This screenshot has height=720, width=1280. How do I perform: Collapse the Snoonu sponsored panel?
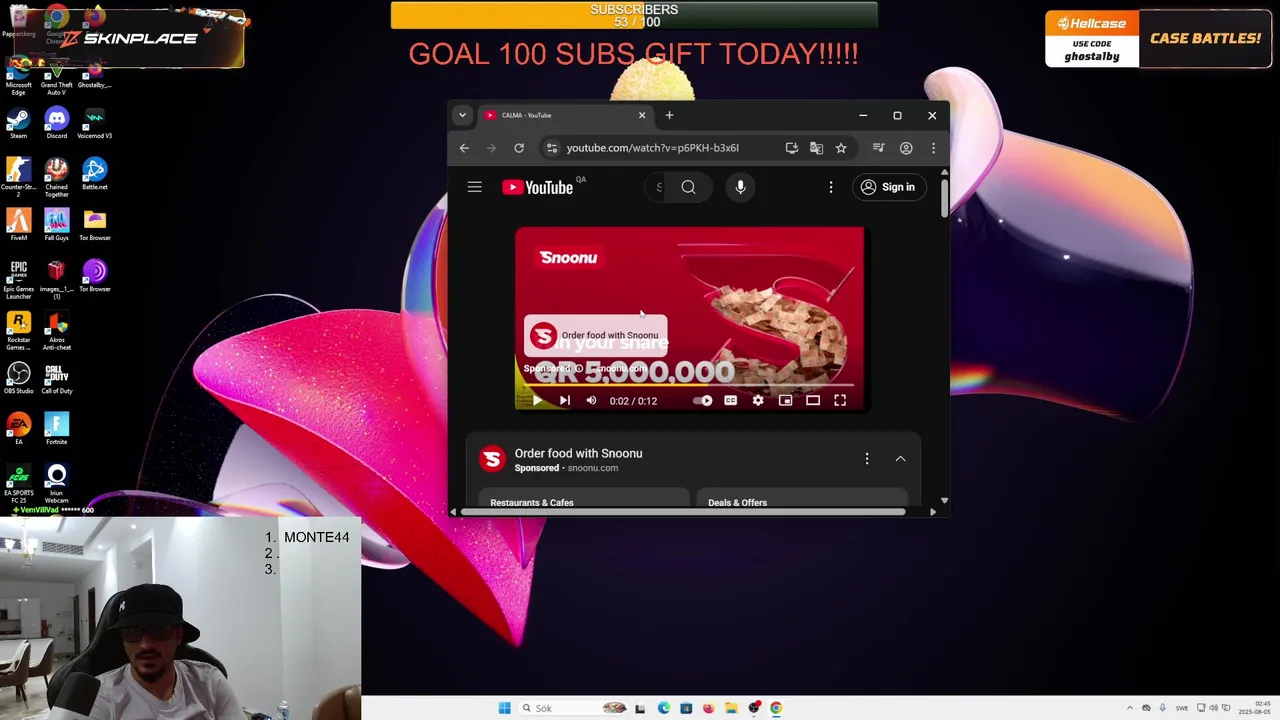[900, 459]
